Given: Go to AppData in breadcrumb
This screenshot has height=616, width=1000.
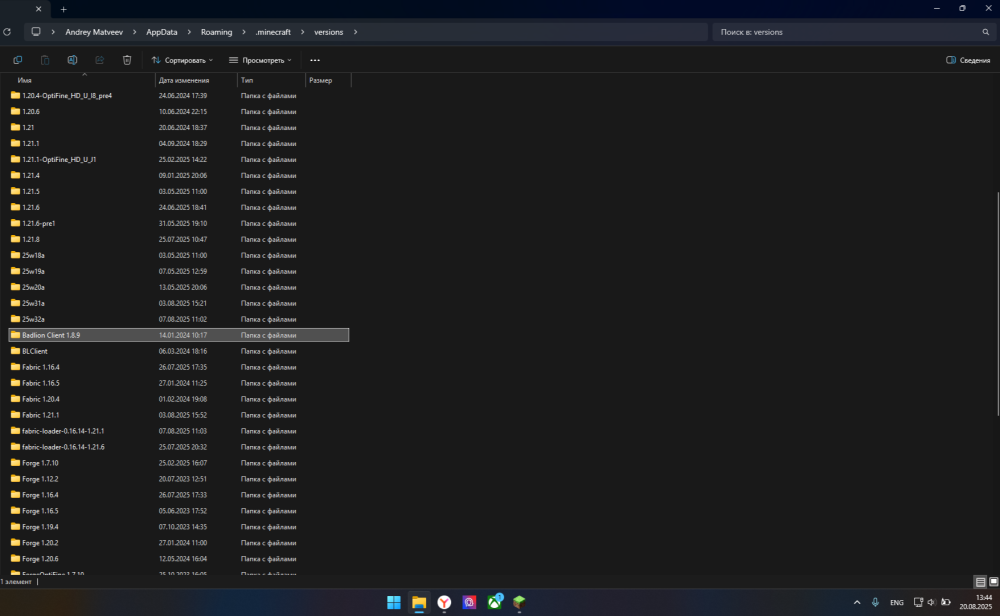Looking at the screenshot, I should [161, 32].
